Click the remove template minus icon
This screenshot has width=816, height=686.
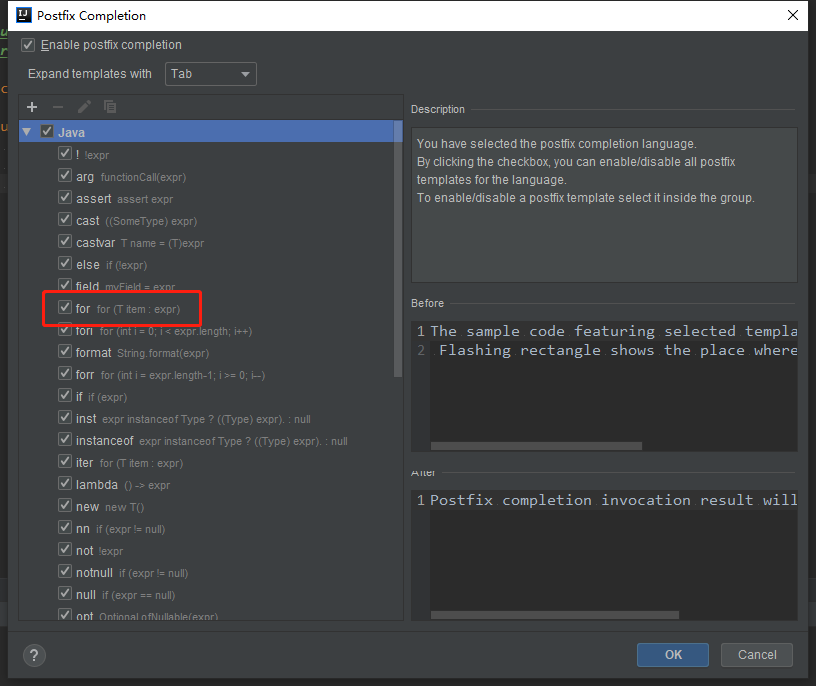point(58,107)
